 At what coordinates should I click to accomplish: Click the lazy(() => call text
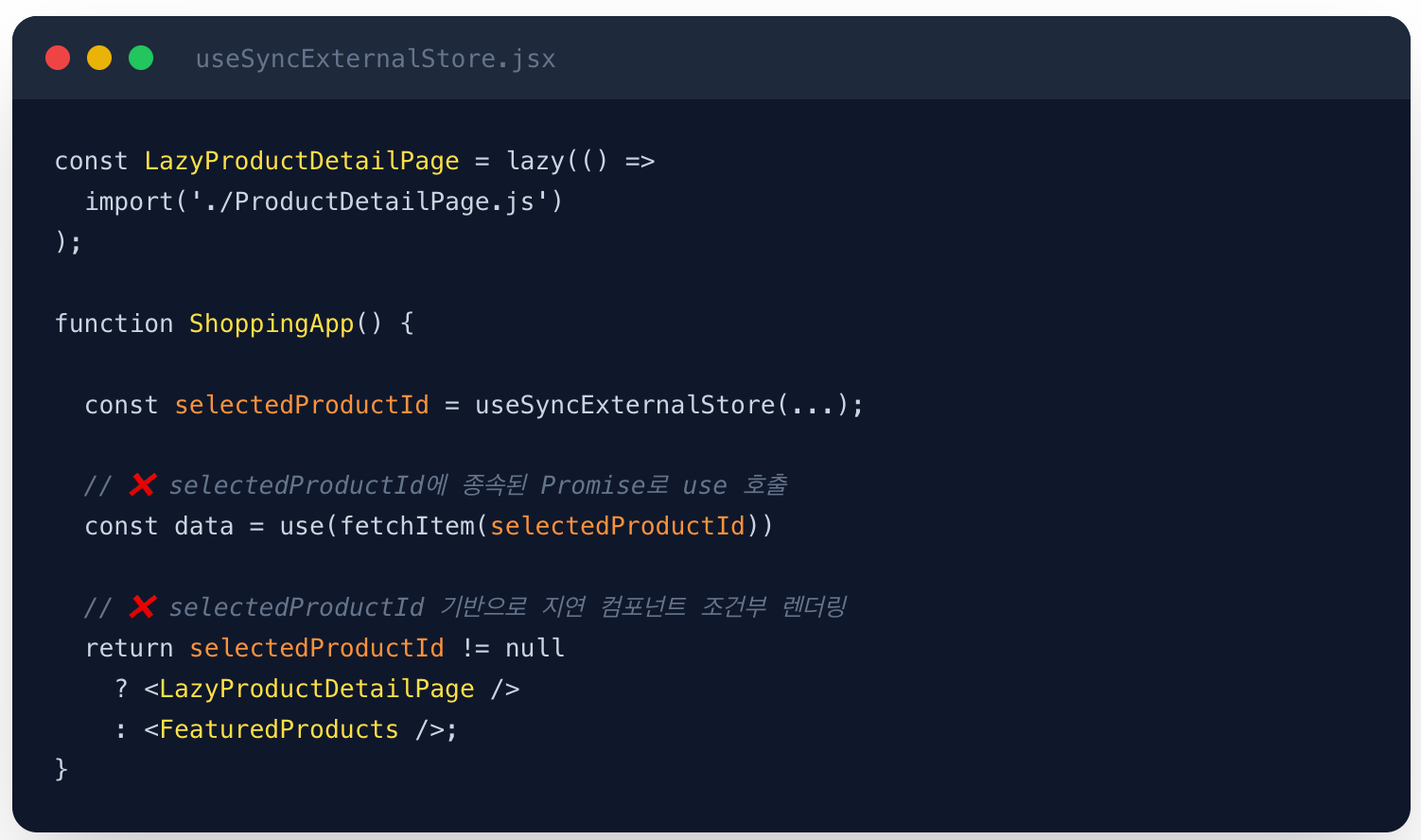581,161
